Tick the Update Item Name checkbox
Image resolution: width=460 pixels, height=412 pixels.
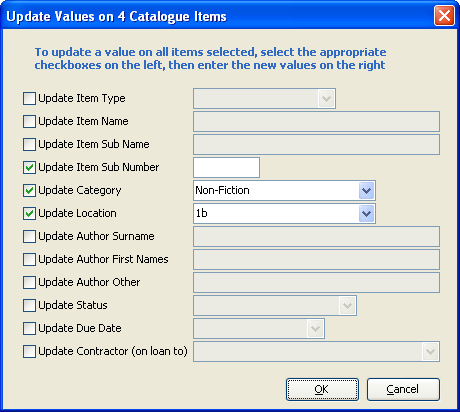tap(29, 121)
